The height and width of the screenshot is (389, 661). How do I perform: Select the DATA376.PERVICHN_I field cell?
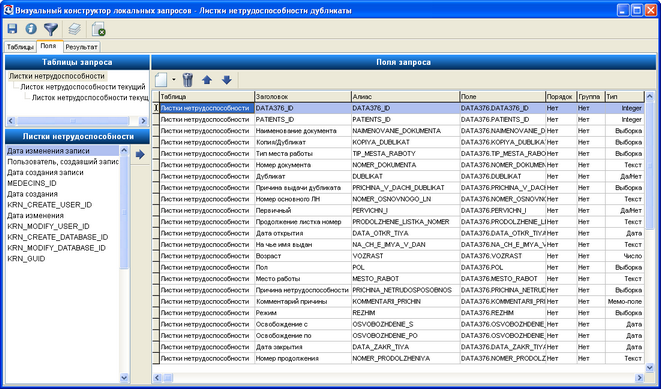[502, 211]
